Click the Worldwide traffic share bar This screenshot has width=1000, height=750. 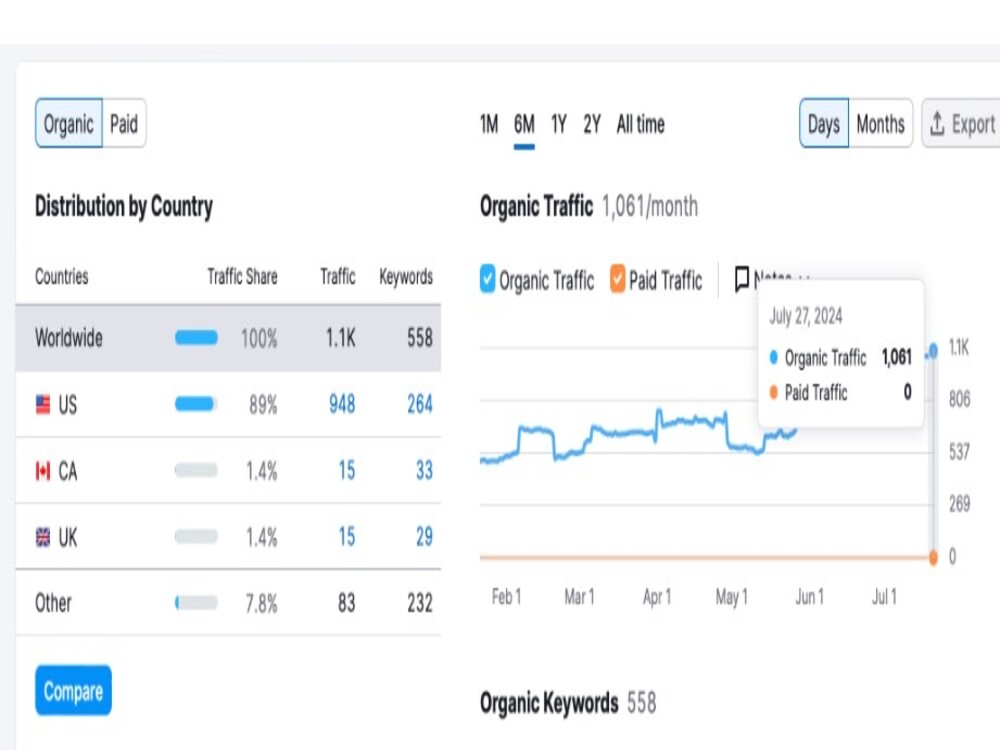196,339
